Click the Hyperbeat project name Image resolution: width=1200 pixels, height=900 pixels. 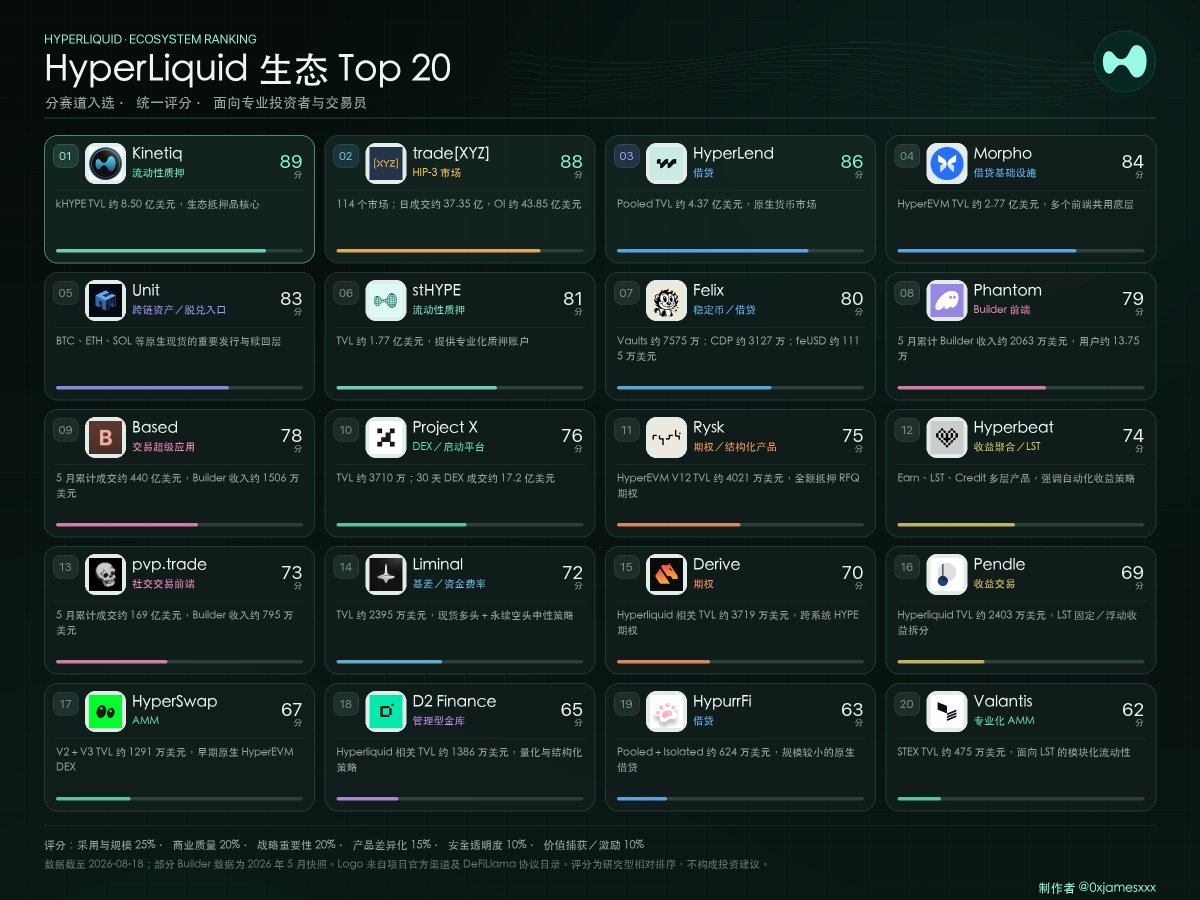[x=1014, y=428]
